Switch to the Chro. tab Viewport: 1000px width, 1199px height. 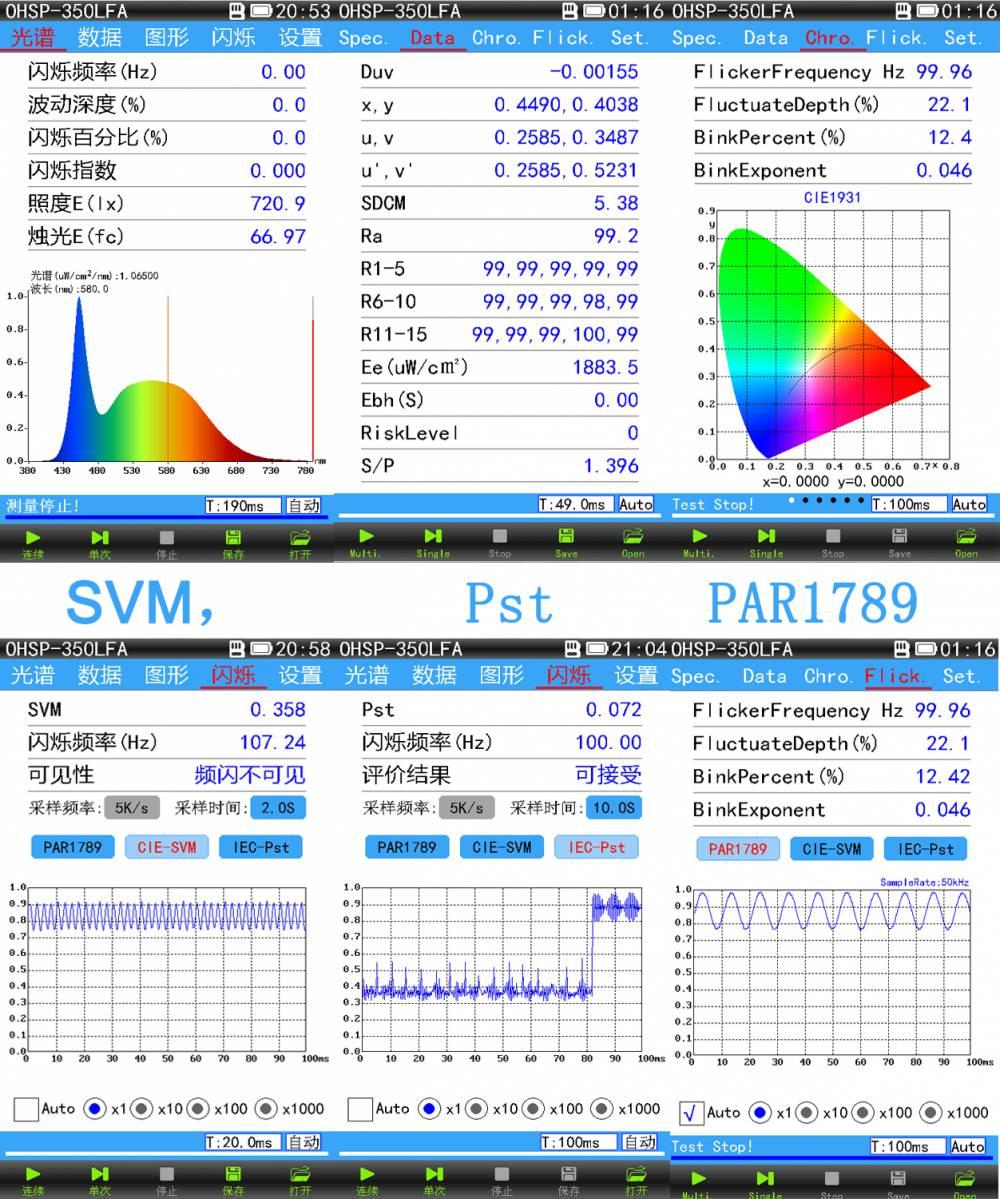click(831, 38)
